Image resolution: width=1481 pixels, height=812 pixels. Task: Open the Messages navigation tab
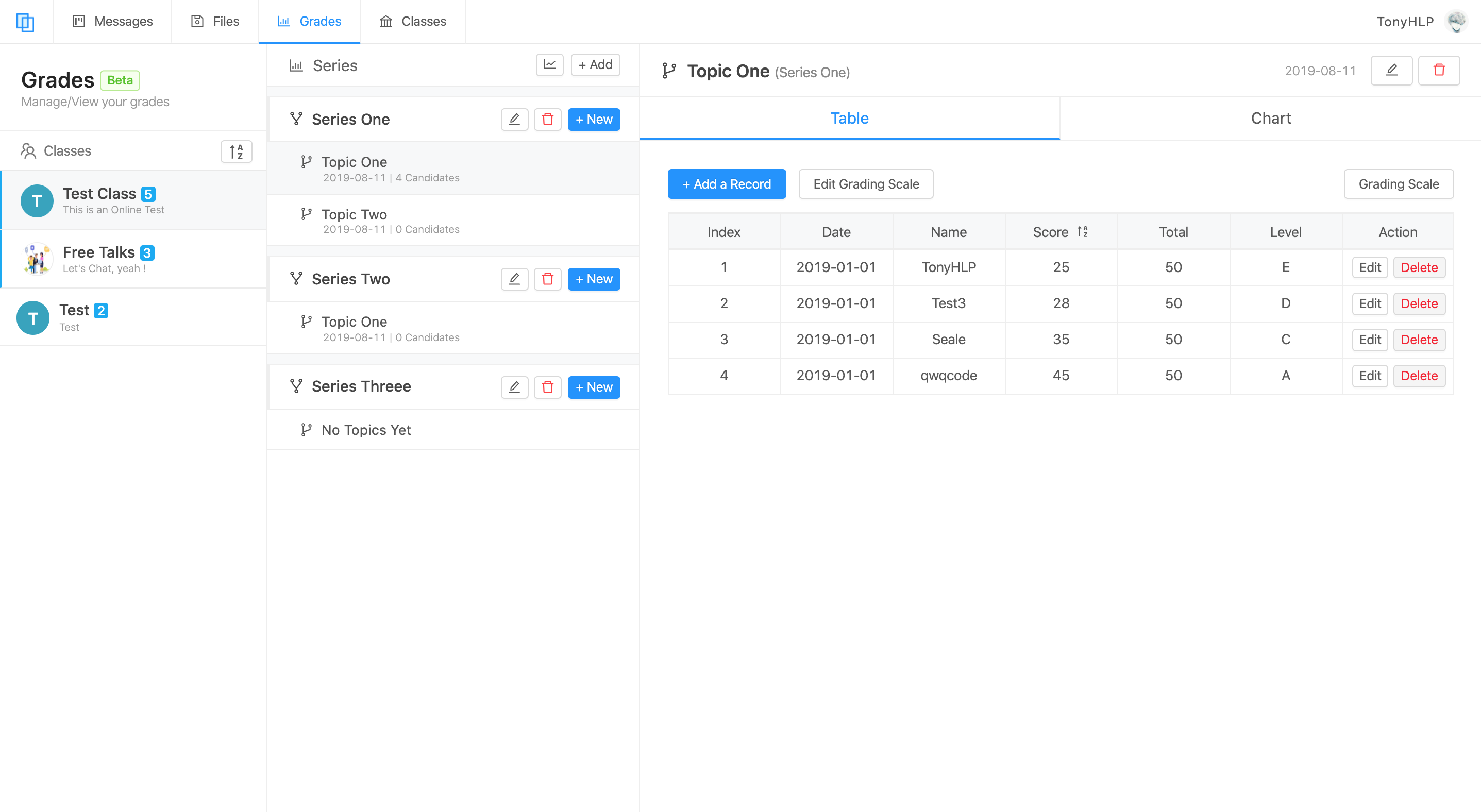point(113,22)
